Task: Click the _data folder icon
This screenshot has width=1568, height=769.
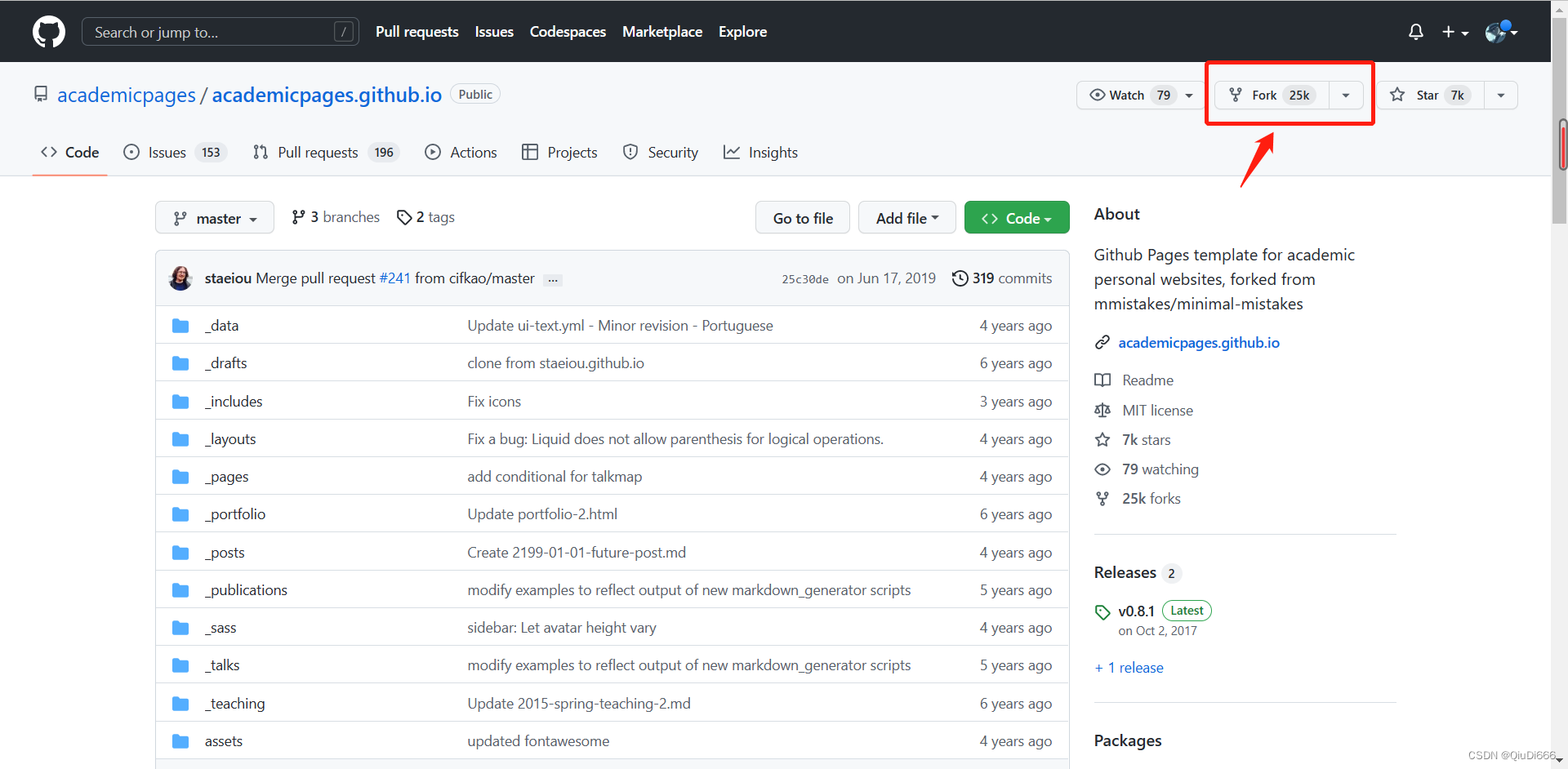Action: 180,326
